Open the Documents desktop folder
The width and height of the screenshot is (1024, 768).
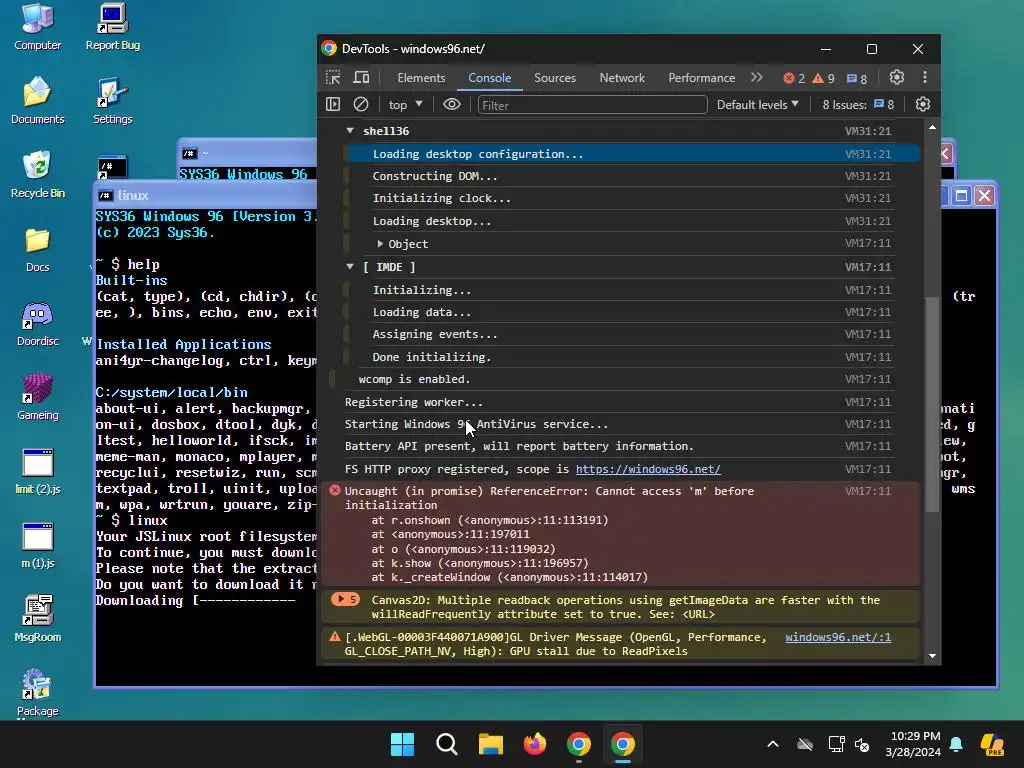point(37,101)
